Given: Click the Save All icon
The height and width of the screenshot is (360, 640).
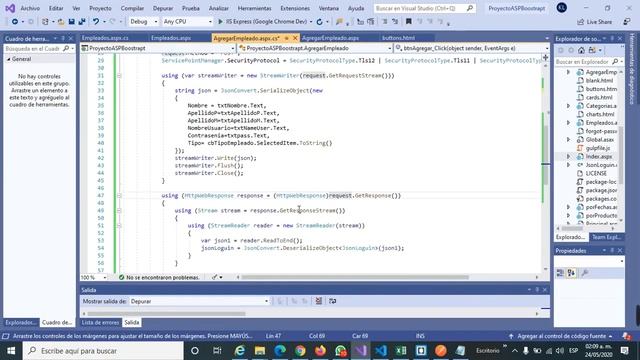Looking at the screenshot, I should click(82, 21).
